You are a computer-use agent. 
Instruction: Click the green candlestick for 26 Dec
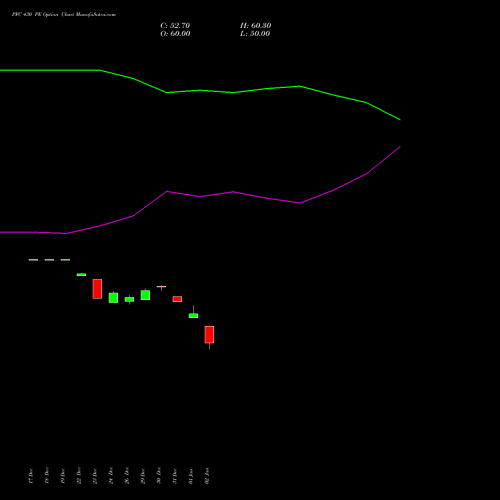tap(129, 299)
